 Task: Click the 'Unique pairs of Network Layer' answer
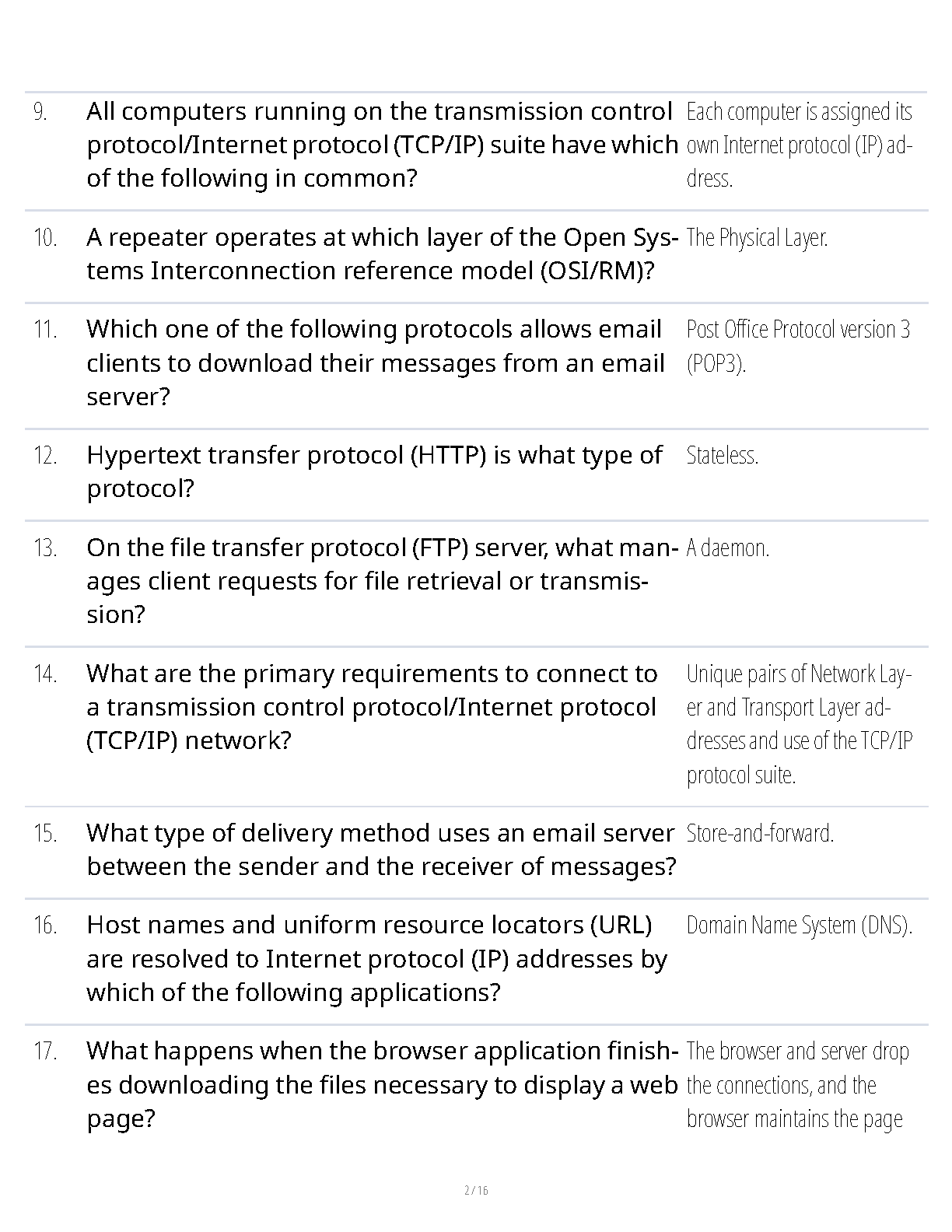click(800, 723)
